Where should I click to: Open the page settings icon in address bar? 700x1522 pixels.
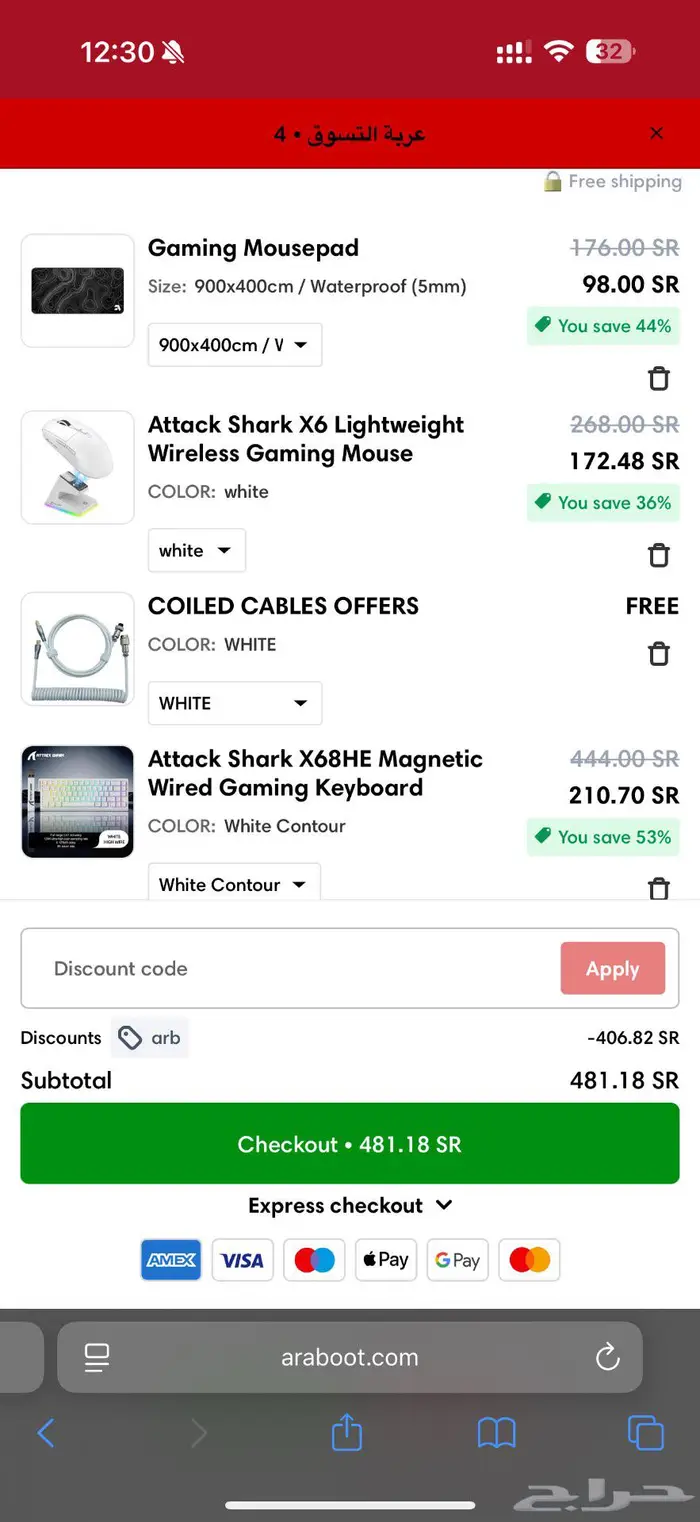click(97, 1357)
